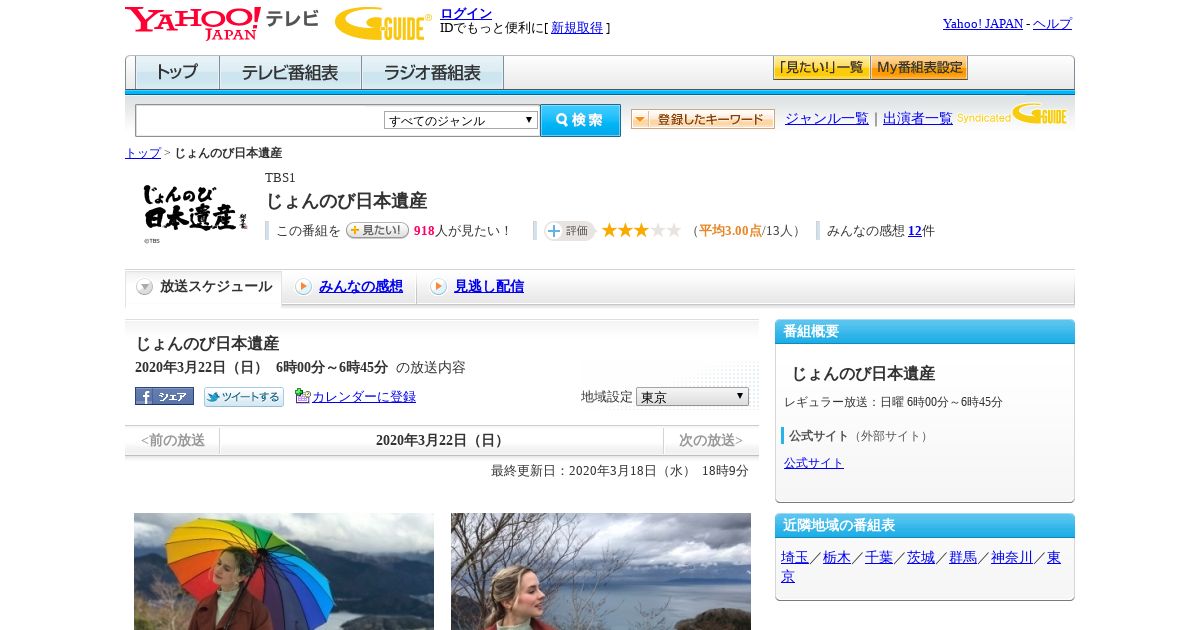Click the calendar icon beside カレンダーに登録
Image resolution: width=1200 pixels, height=630 pixels.
tap(303, 396)
